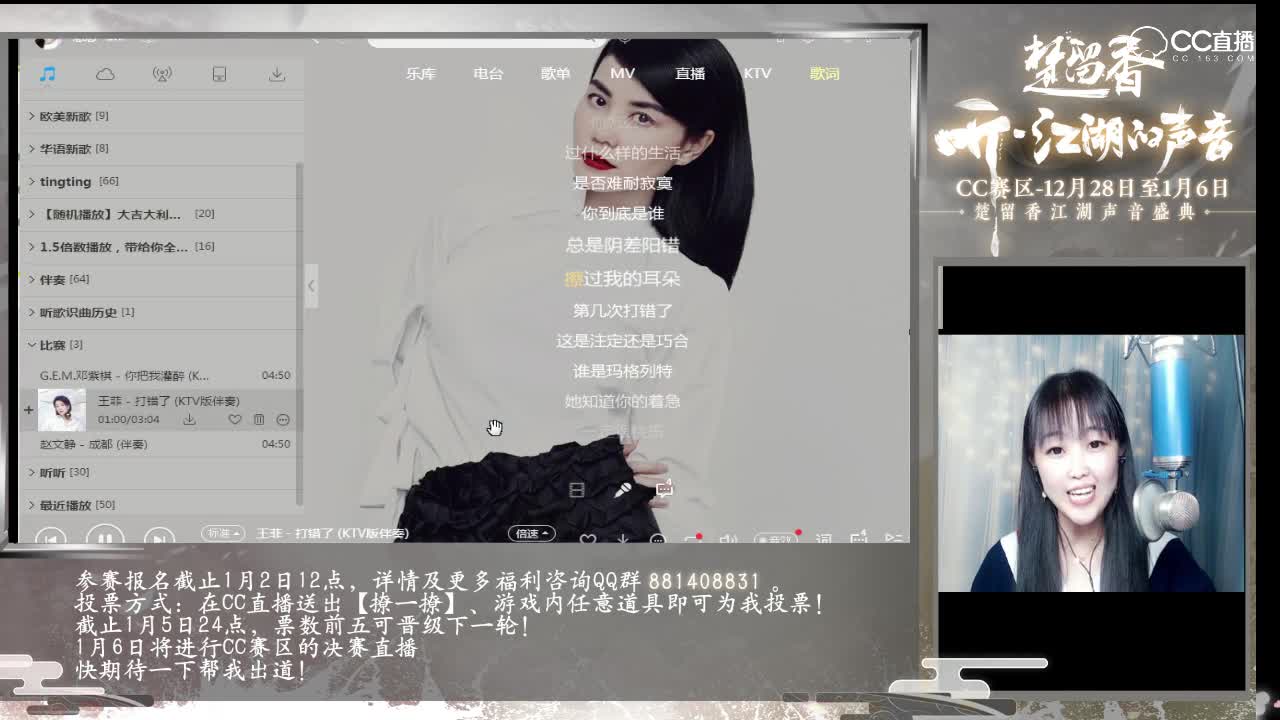Viewport: 1280px width, 720px height.
Task: Play the previous track
Action: pos(51,539)
